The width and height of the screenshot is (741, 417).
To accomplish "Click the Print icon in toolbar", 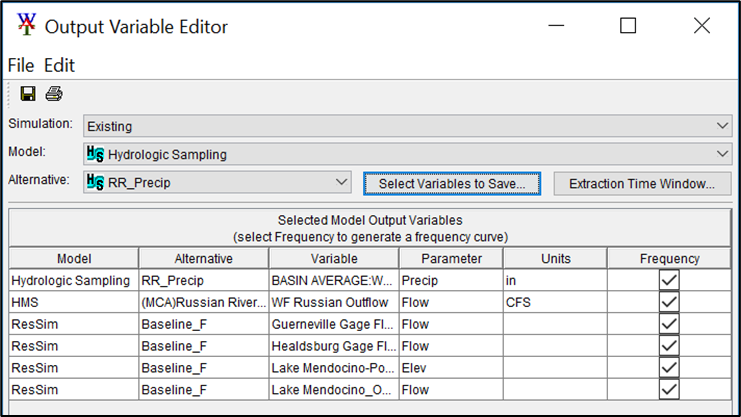I will coord(53,94).
